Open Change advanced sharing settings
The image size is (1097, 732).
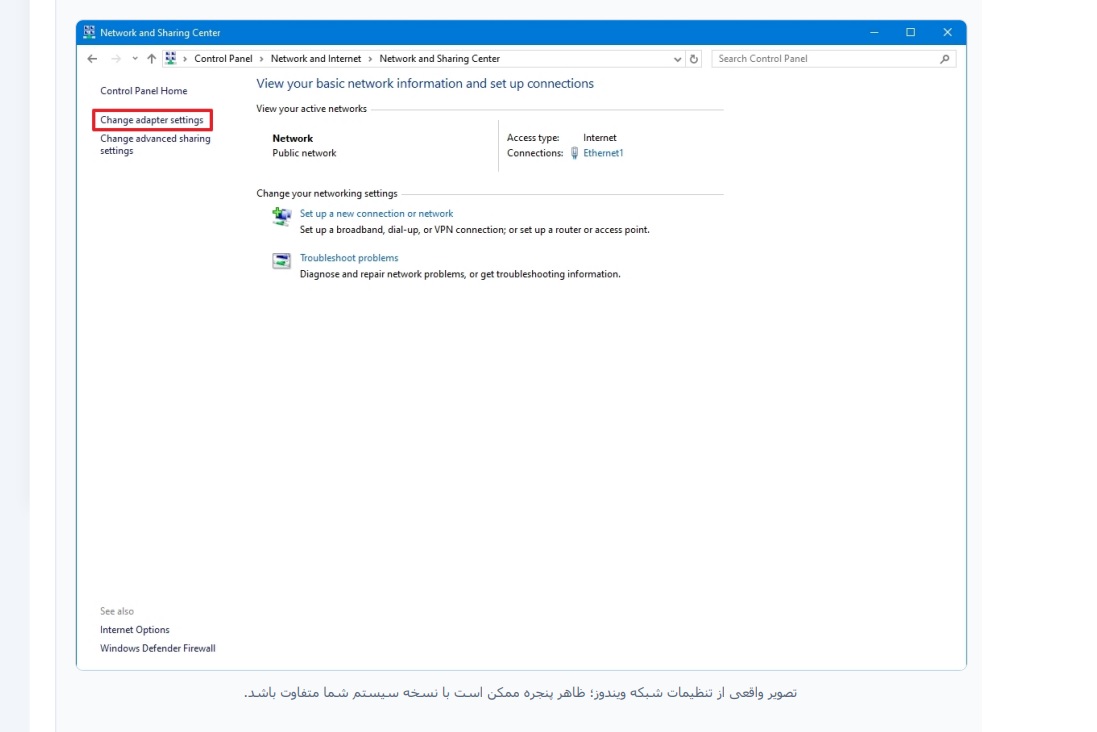[155, 145]
